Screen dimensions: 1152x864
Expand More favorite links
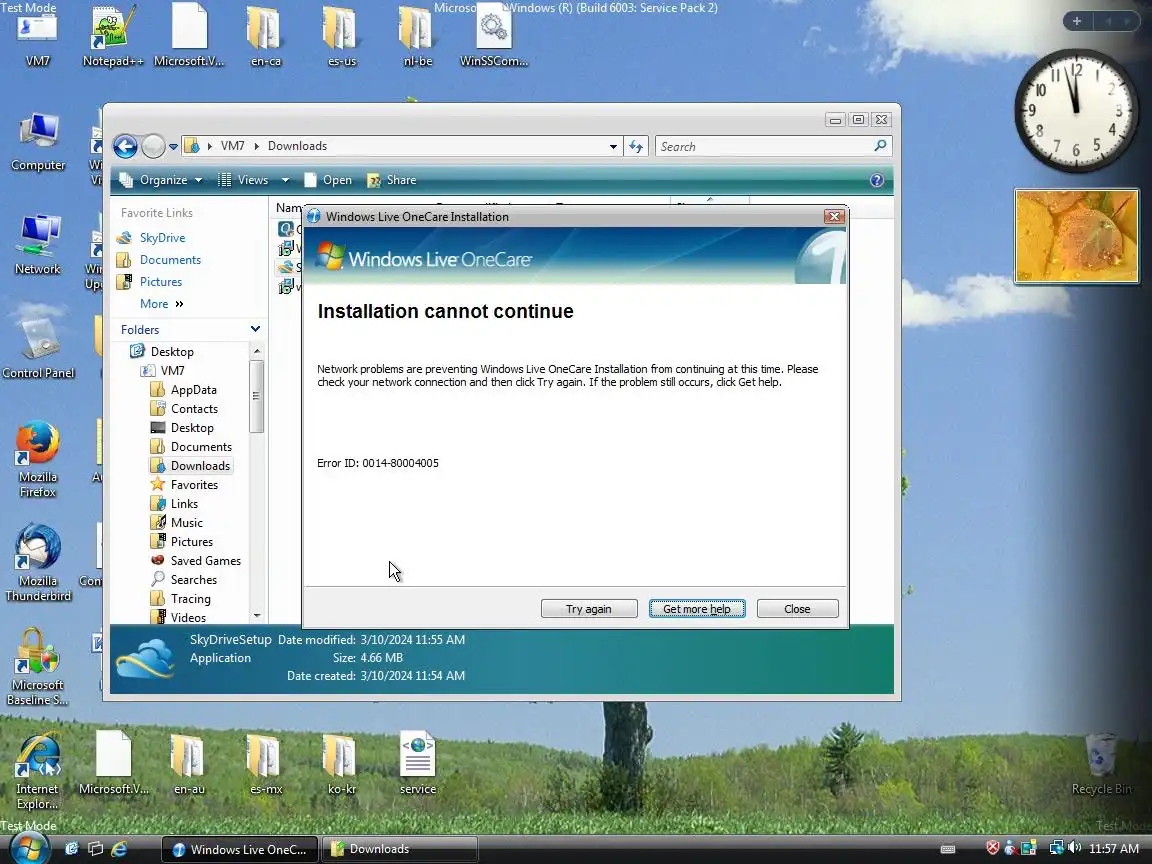(162, 303)
